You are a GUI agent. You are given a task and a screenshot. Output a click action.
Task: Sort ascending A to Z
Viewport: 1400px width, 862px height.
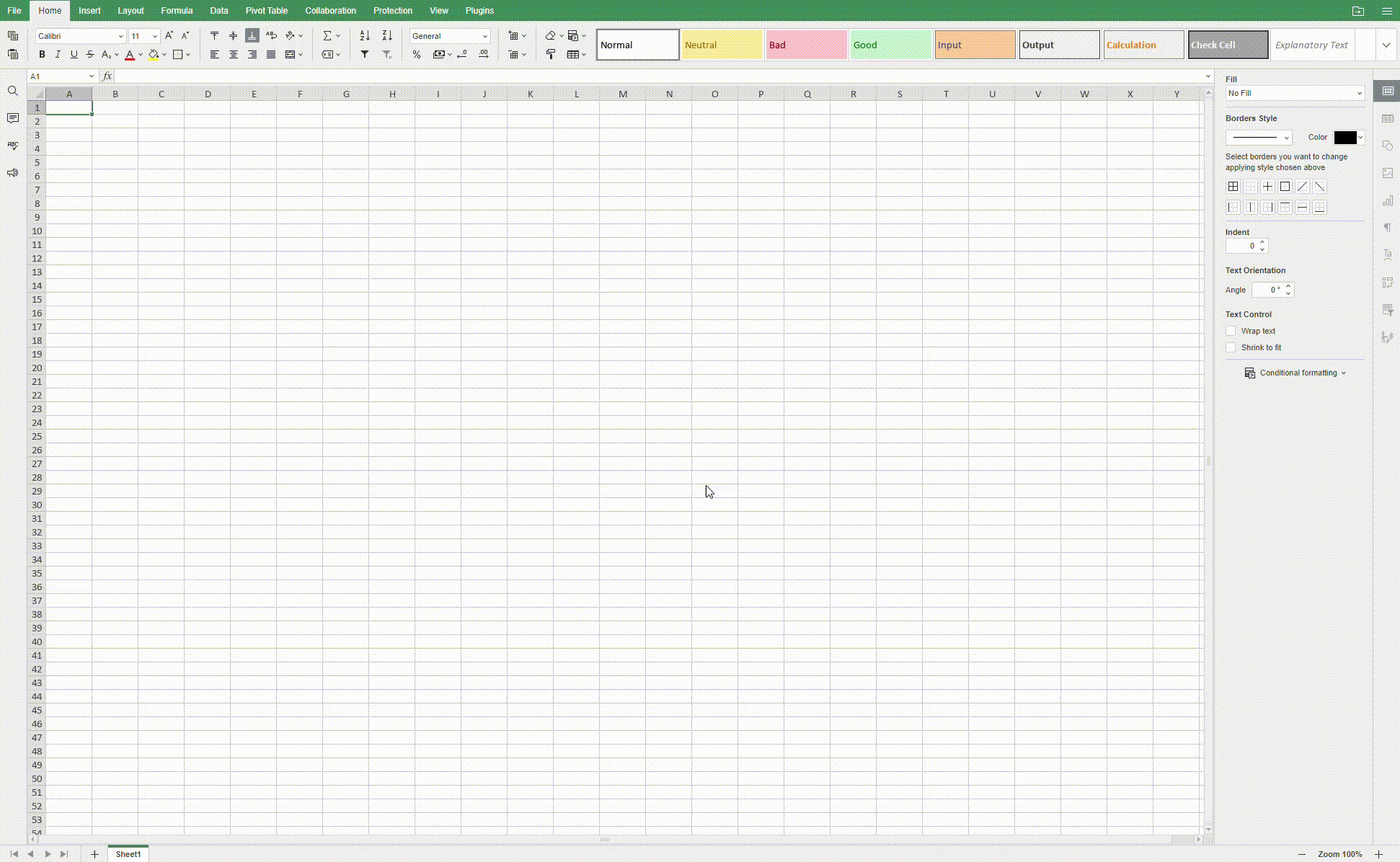365,35
